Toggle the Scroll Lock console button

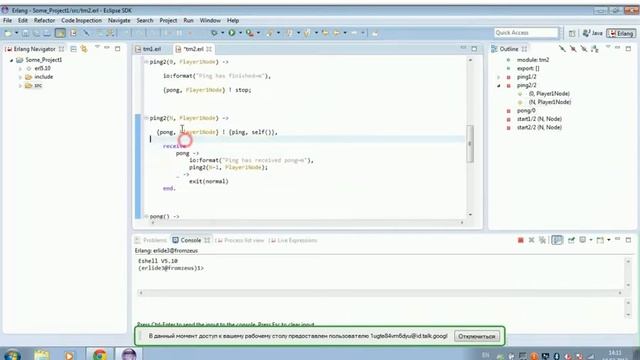[557, 240]
